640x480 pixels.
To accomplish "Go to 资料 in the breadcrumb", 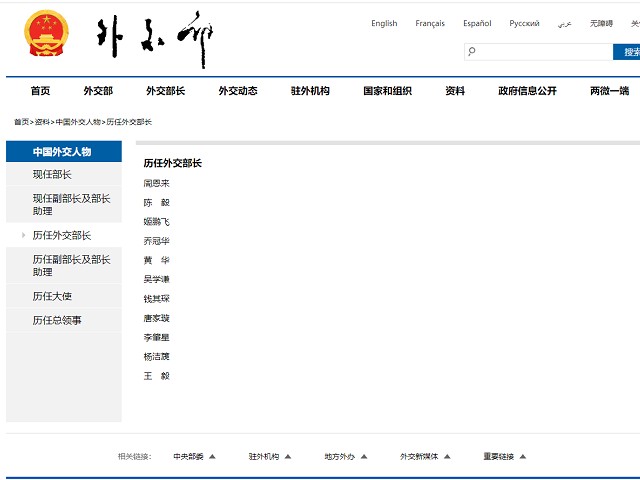I will pos(42,122).
